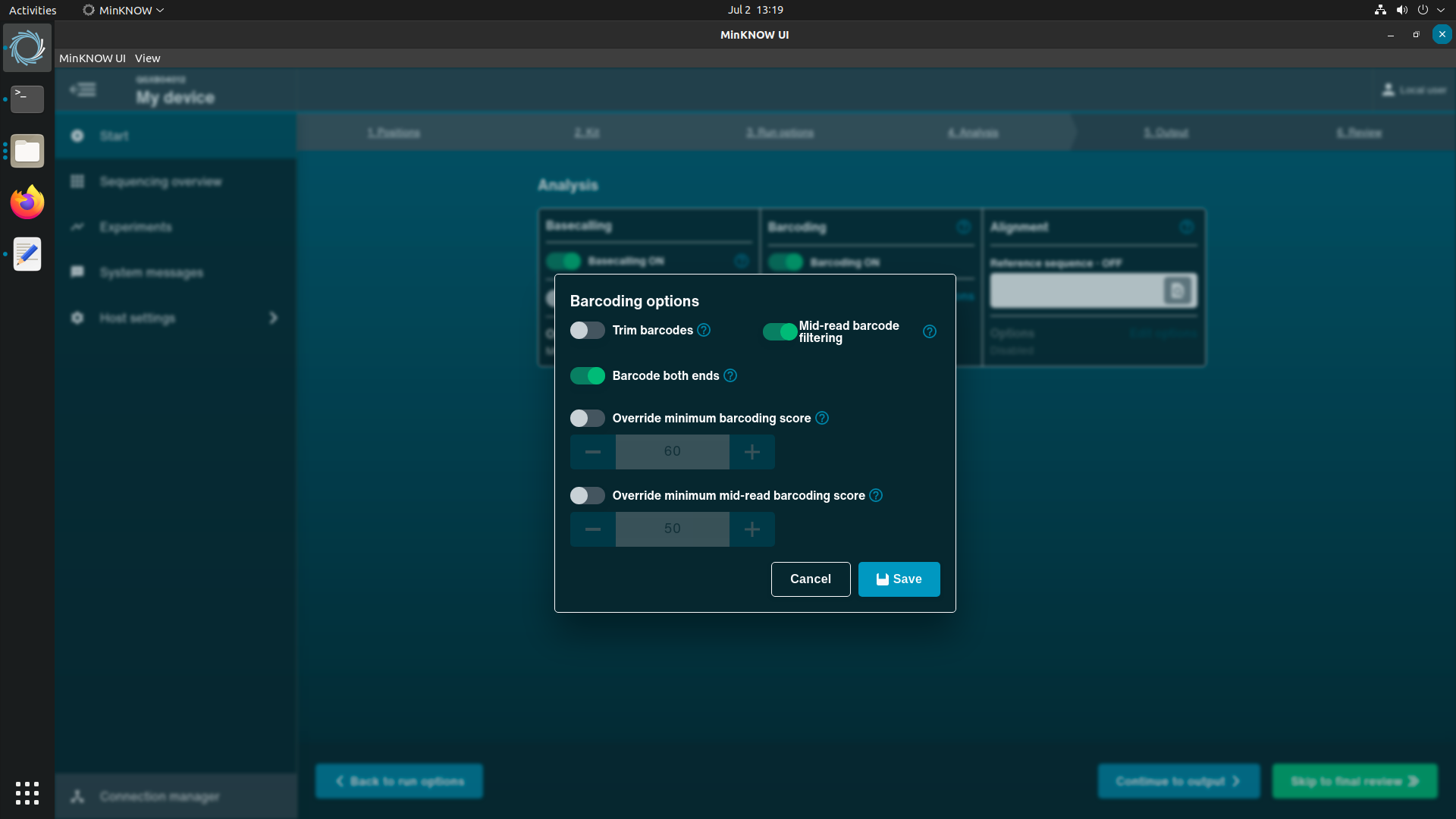1456x819 pixels.
Task: Click the mid-read score field showing 50
Action: 673,529
